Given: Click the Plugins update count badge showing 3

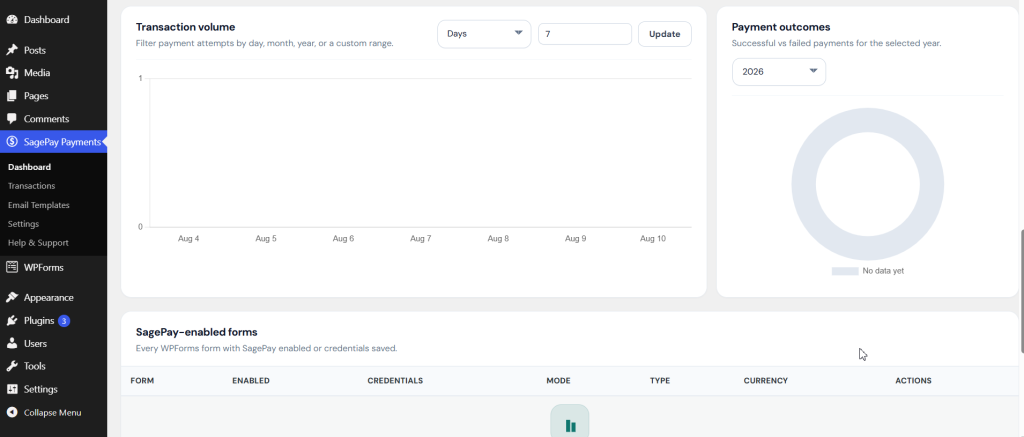Looking at the screenshot, I should tap(64, 321).
